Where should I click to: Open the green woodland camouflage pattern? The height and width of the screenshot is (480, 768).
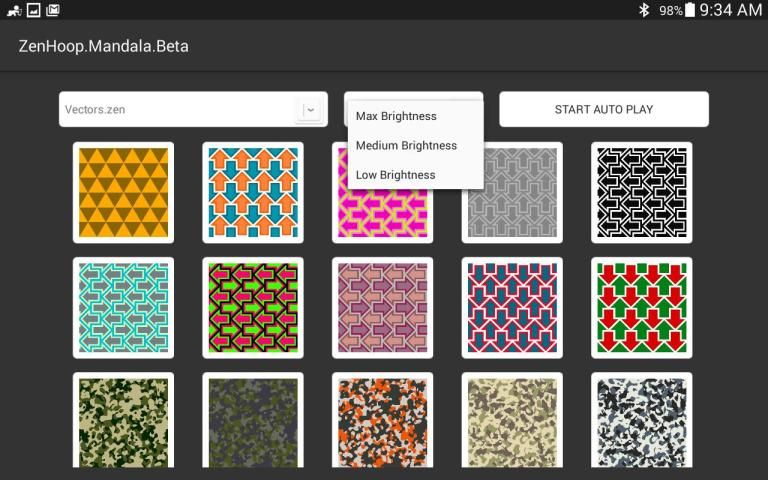pos(123,420)
